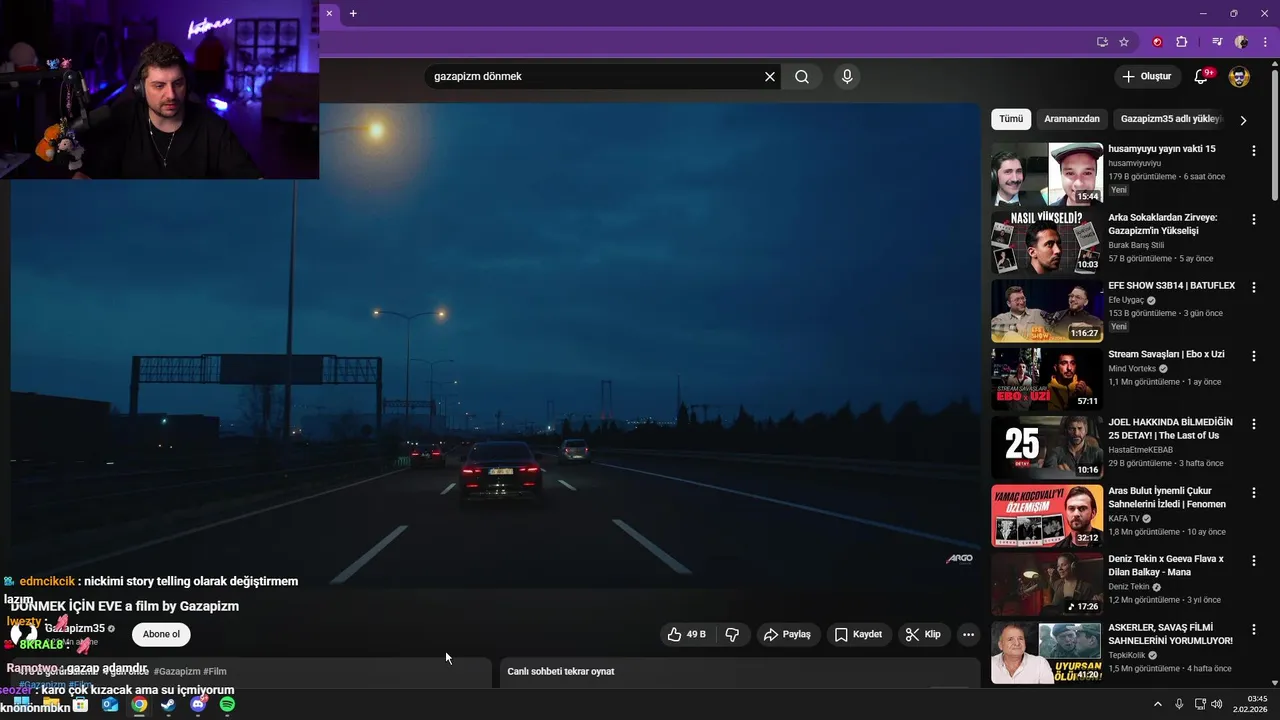This screenshot has height=720, width=1280.
Task: Click the Oluştur create button
Action: 1146,77
